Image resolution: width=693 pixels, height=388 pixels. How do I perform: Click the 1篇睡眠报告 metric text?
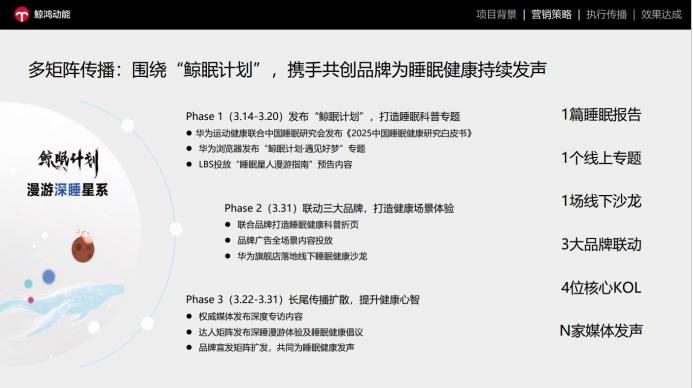(x=601, y=115)
